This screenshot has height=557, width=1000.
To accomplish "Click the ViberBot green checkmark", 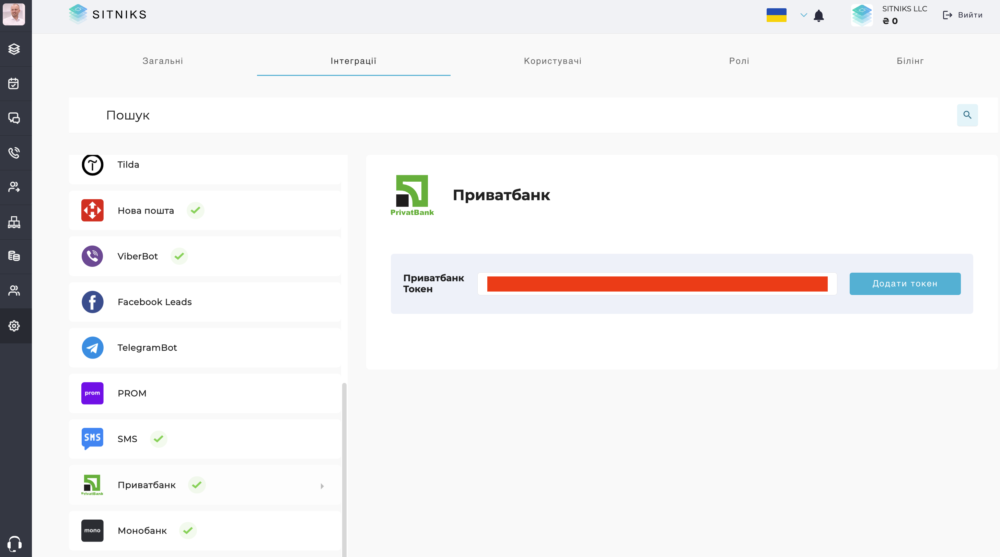I will 179,256.
